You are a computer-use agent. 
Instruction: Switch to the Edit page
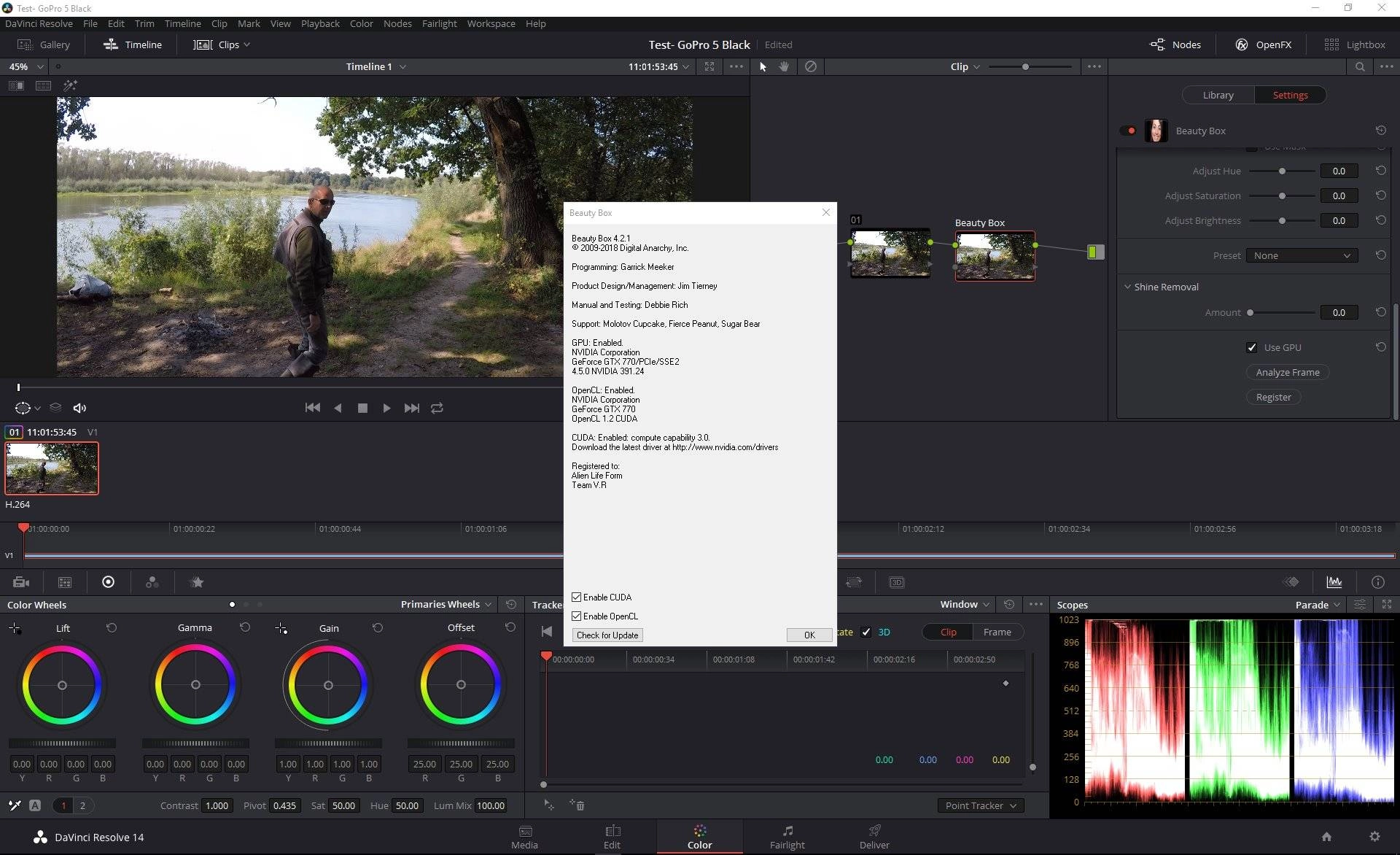[x=612, y=837]
